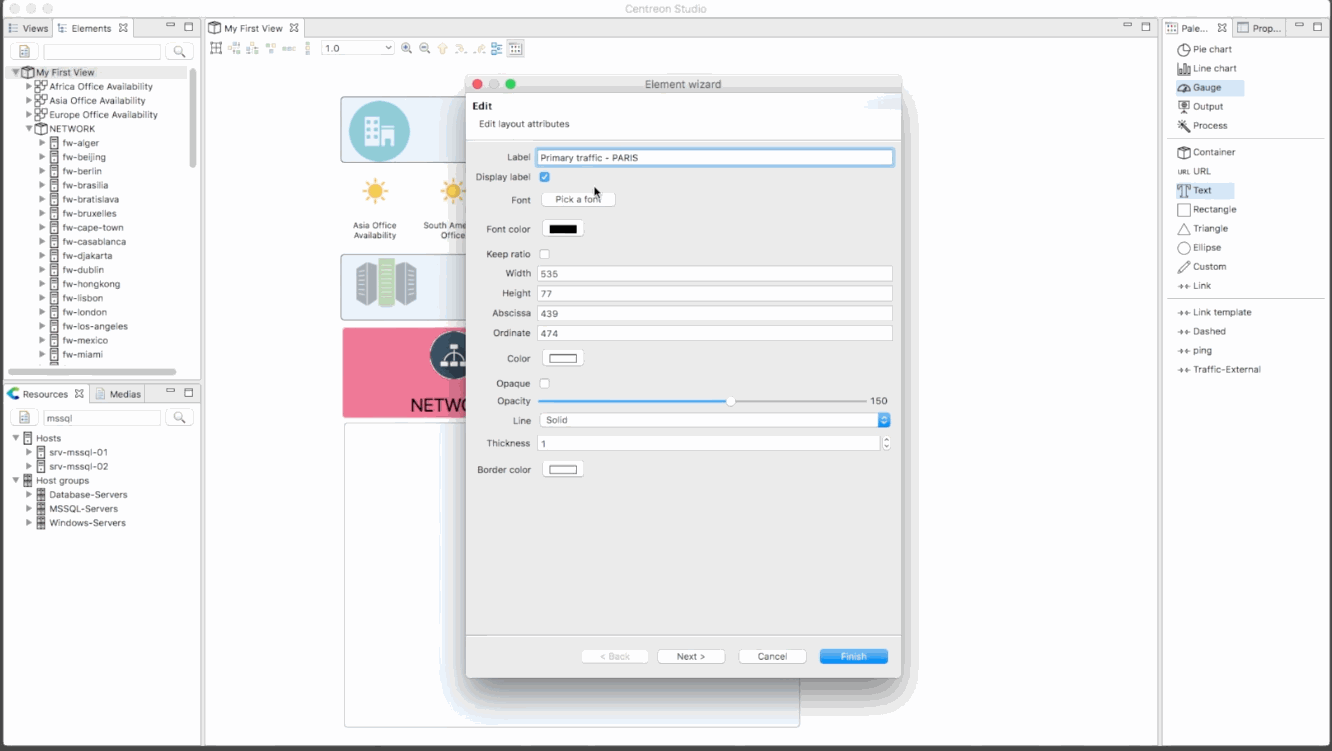
Task: Switch to the Views tab
Action: 28,28
